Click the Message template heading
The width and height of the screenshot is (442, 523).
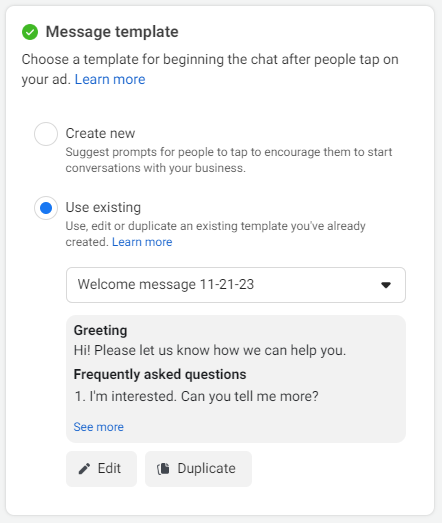click(x=112, y=32)
